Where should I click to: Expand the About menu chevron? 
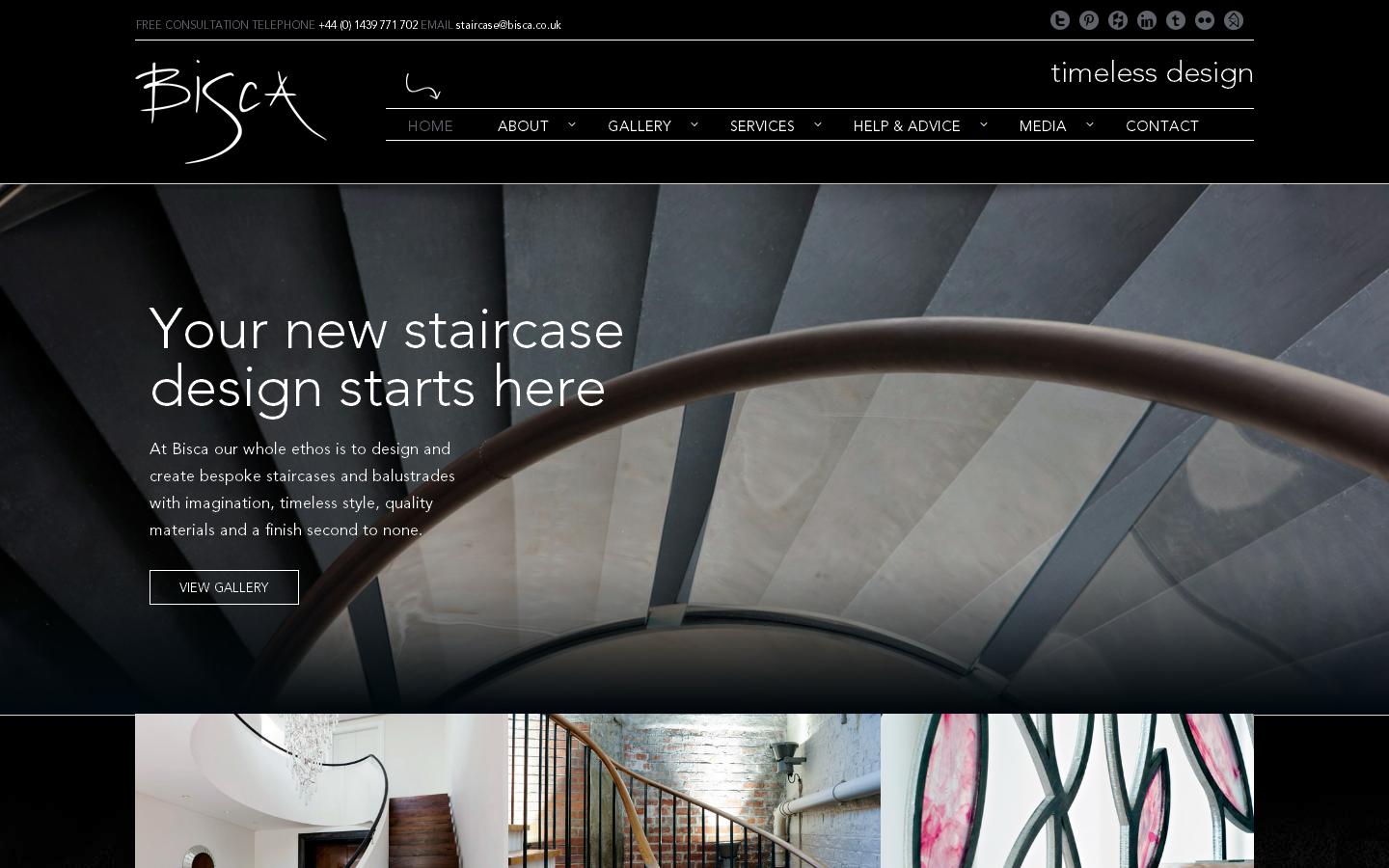[x=572, y=124]
